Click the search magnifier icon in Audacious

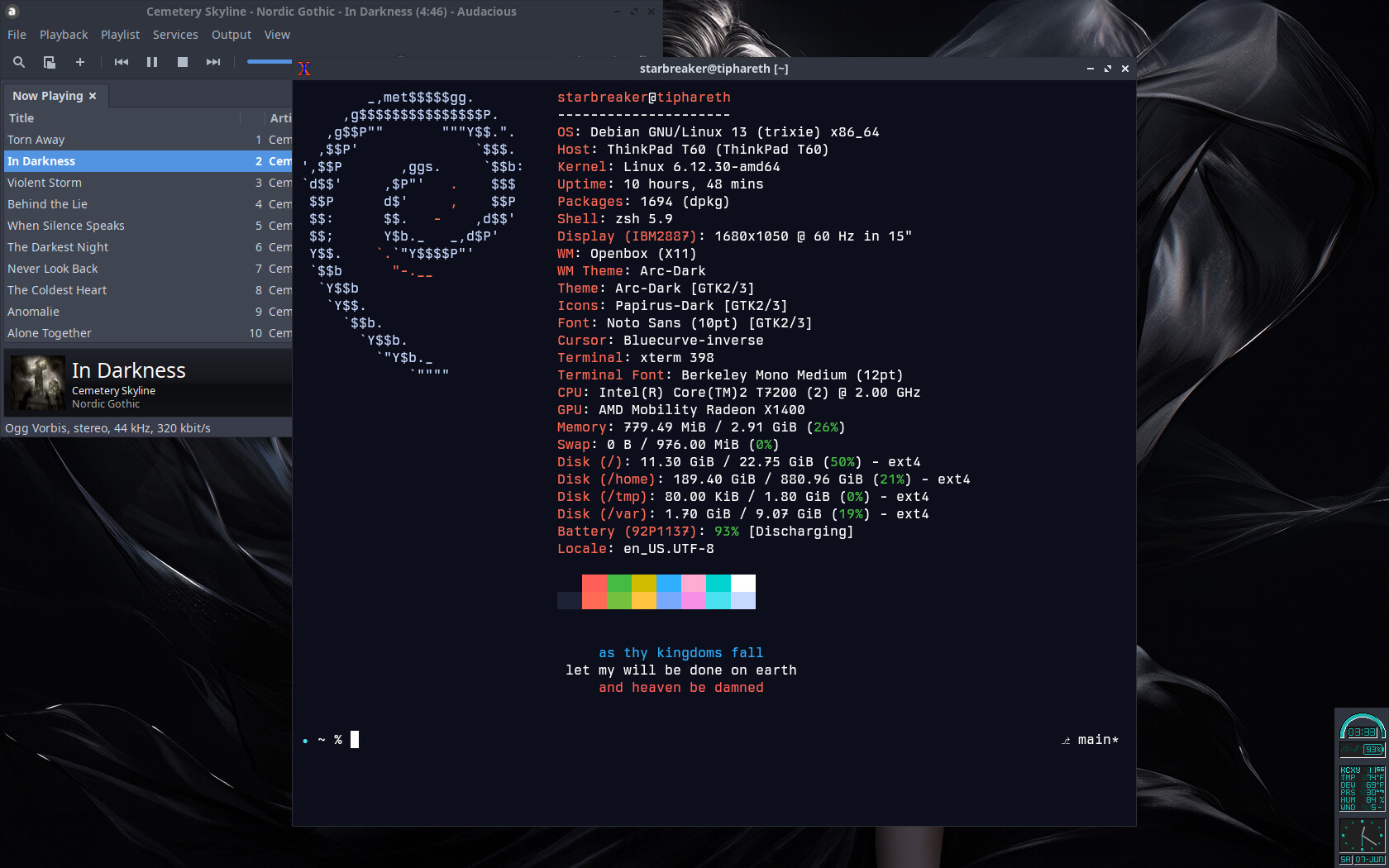[19, 62]
